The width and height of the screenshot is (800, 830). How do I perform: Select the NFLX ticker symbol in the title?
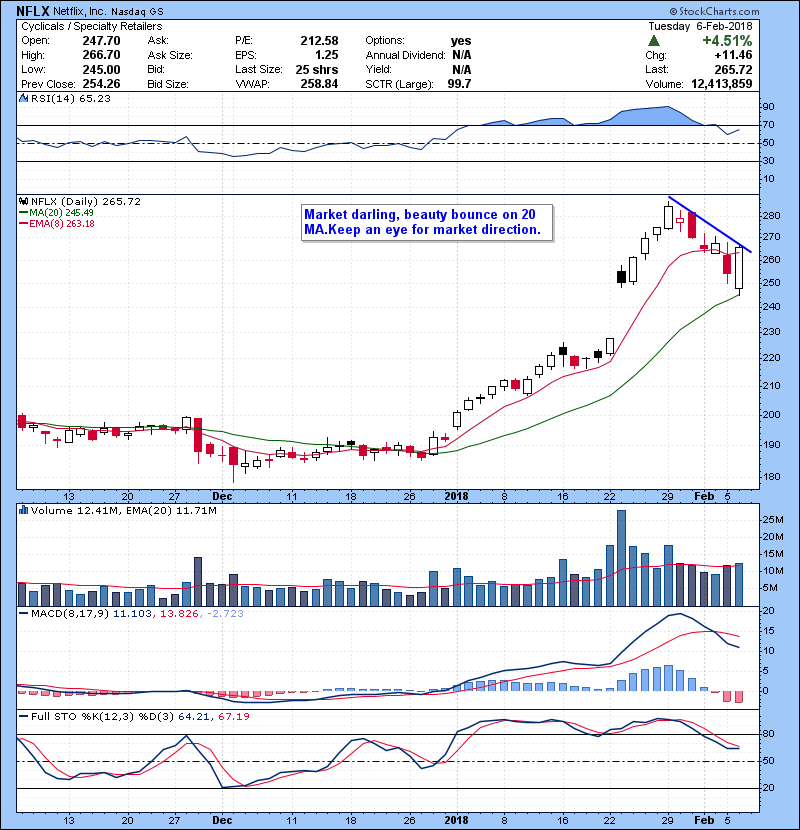tap(33, 11)
